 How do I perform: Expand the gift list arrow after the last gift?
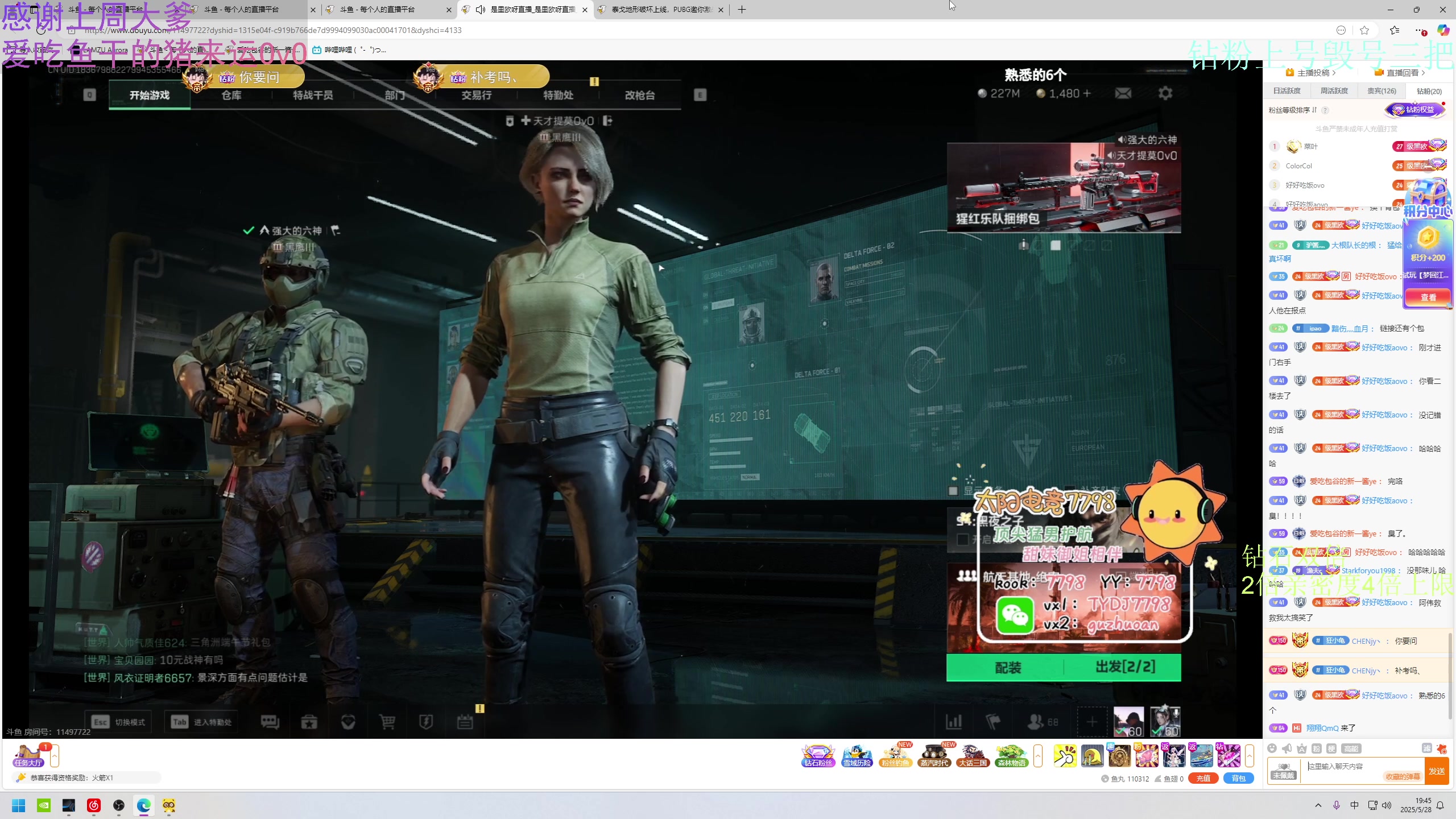click(x=1250, y=756)
